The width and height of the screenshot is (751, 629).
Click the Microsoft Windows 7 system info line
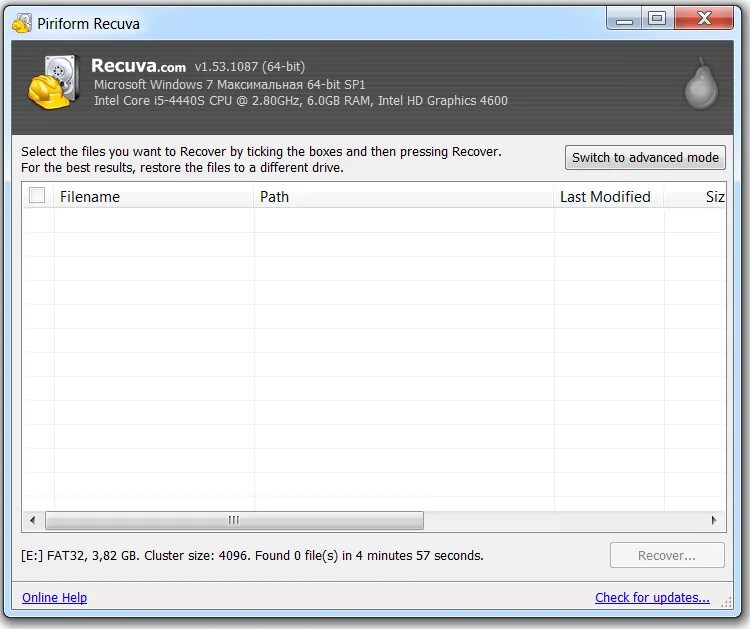(229, 85)
